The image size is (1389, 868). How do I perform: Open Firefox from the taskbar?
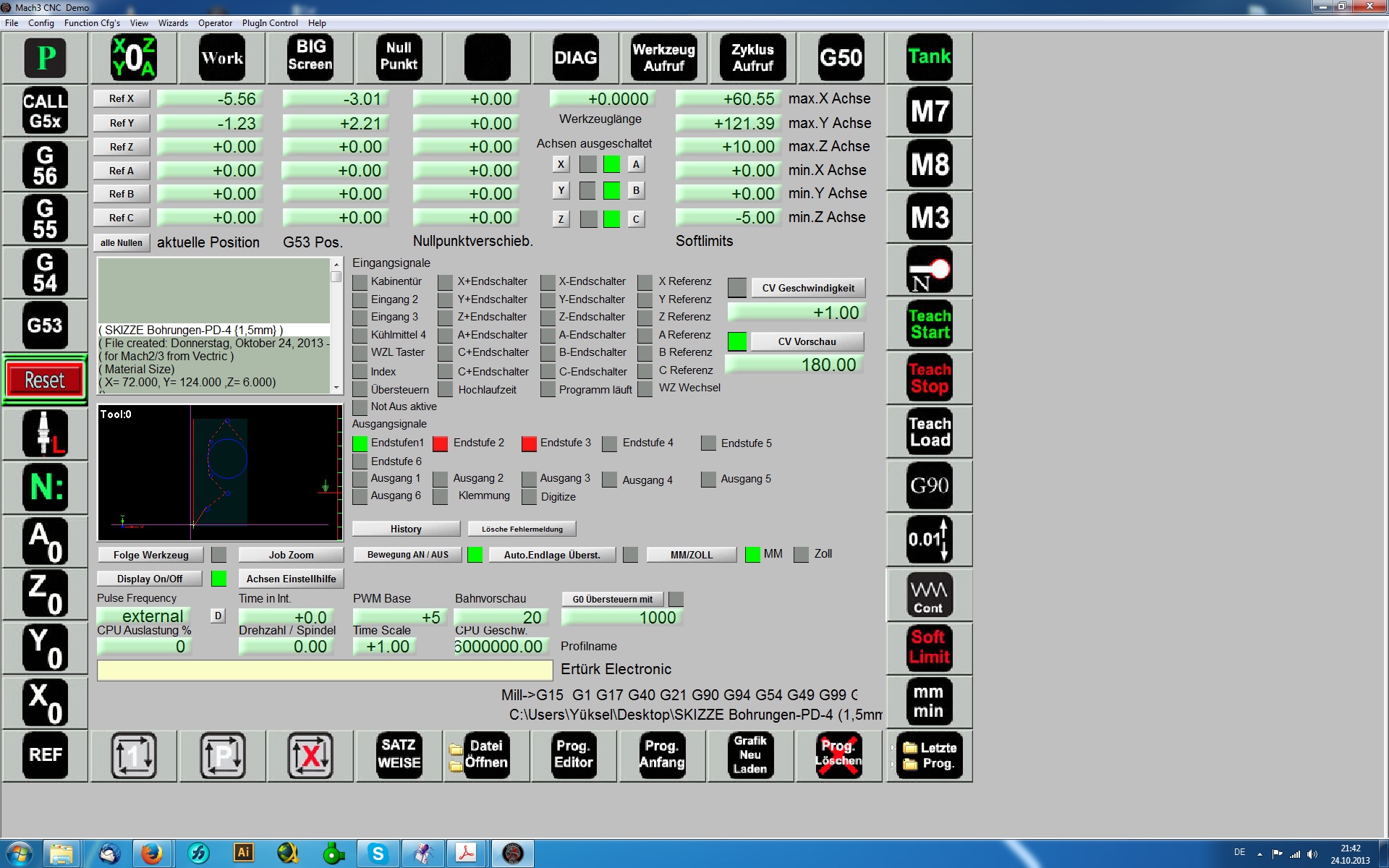pos(152,854)
